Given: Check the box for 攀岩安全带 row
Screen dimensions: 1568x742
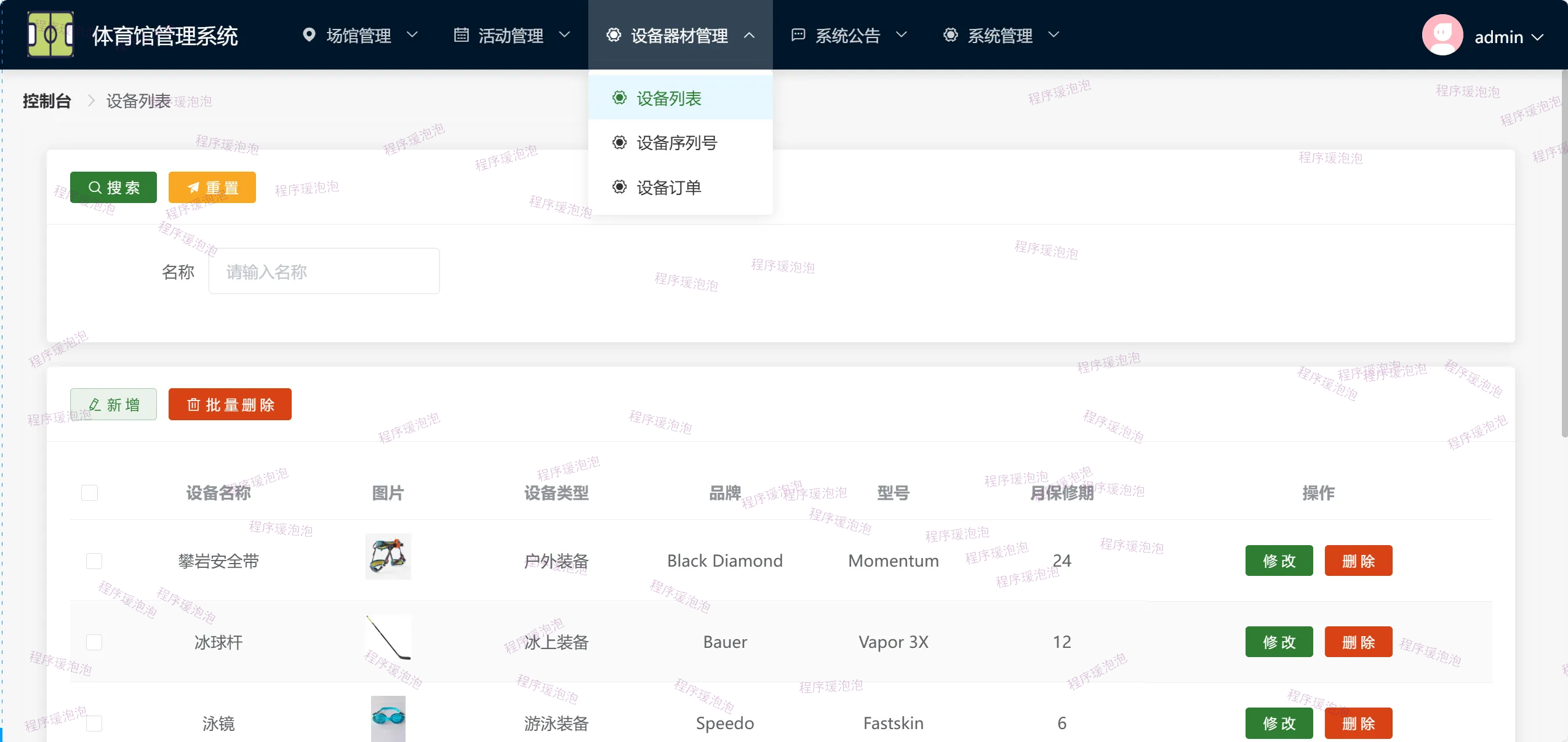Looking at the screenshot, I should point(94,561).
